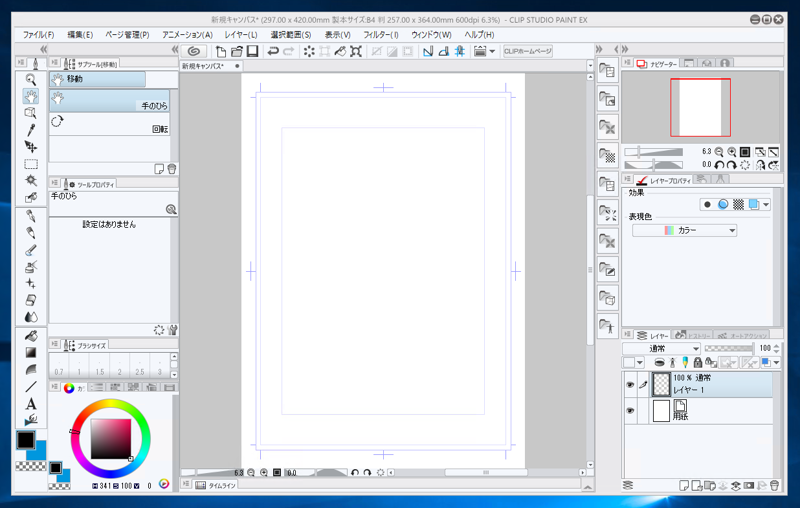
Task: Select the Auto select magic wand tool
Action: (31, 181)
